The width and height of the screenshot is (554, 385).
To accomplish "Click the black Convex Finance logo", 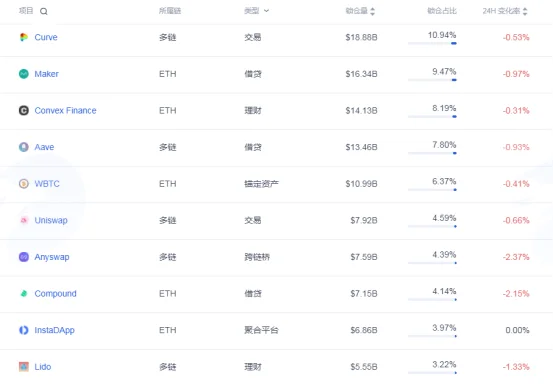I will (x=24, y=111).
